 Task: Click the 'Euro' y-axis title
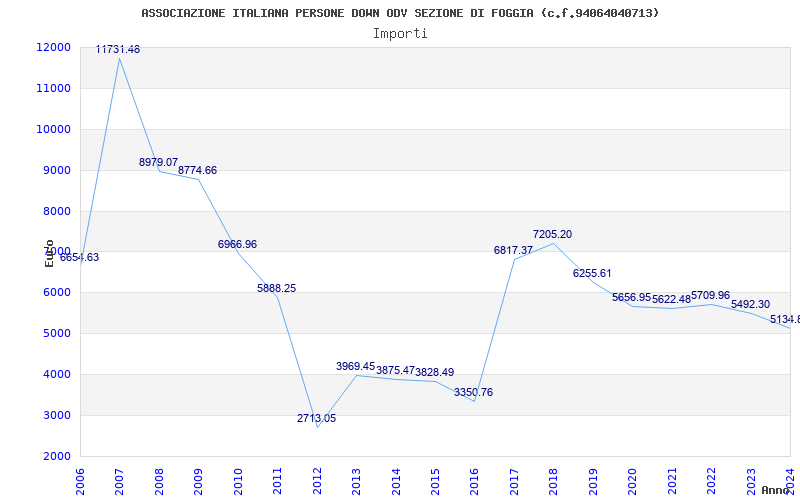pos(49,253)
